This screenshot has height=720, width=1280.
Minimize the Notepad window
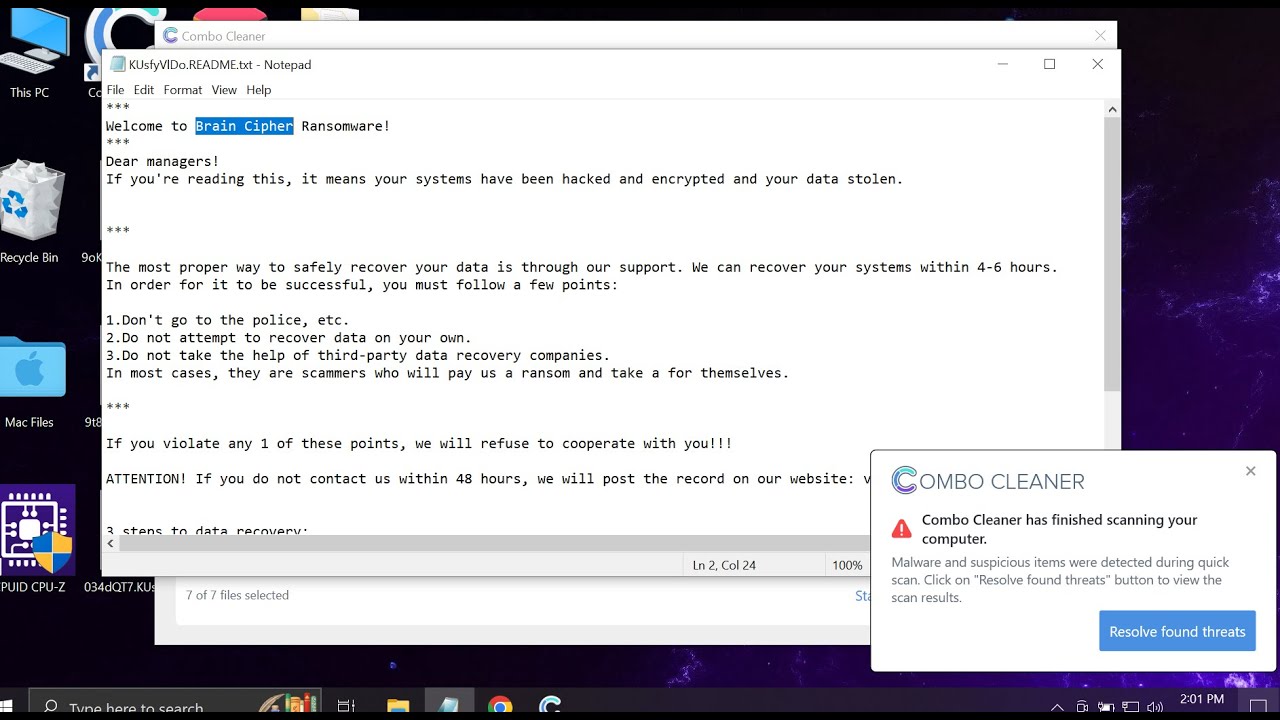1003,64
